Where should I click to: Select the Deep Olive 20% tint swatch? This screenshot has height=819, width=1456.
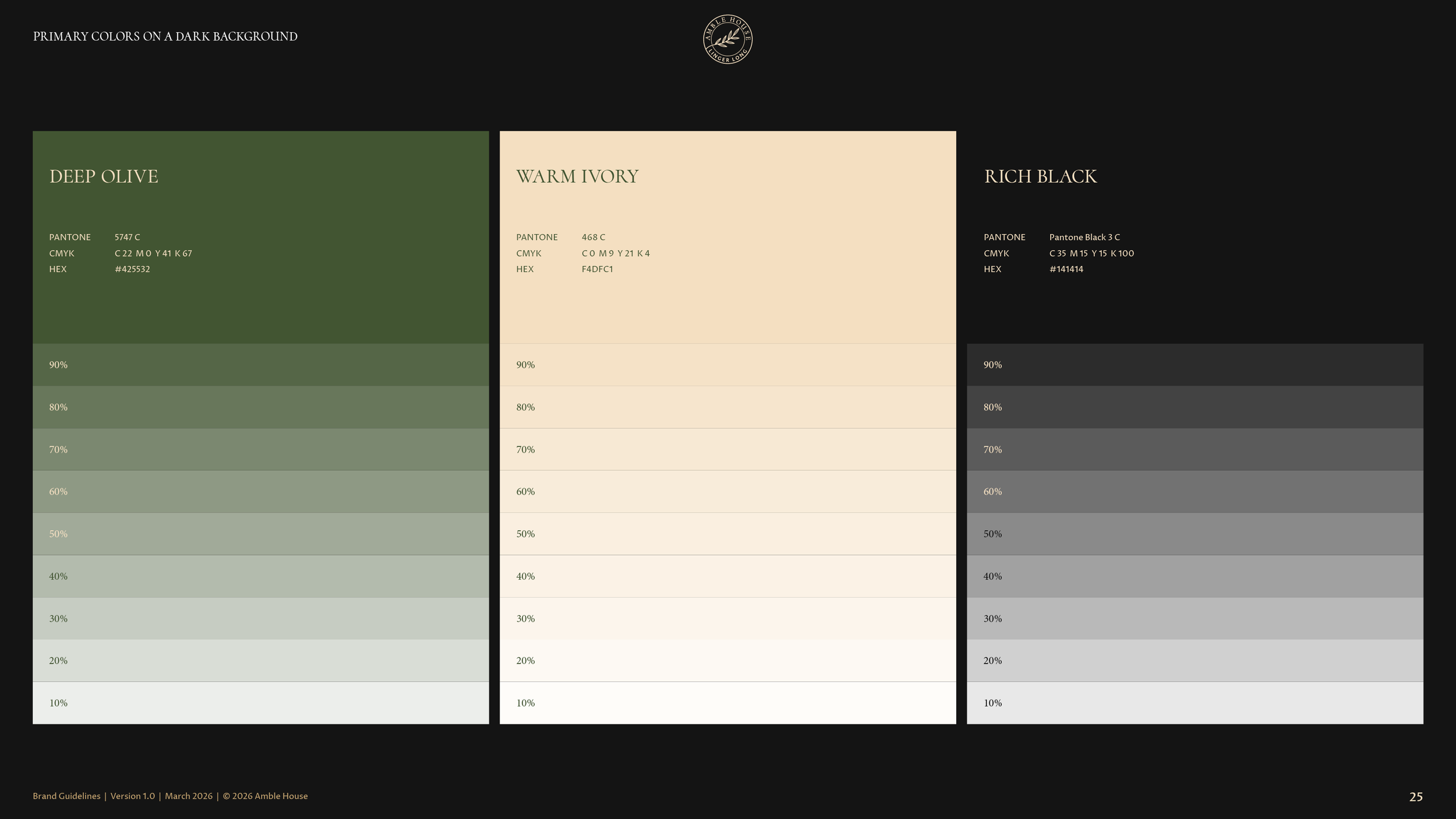[x=261, y=661]
